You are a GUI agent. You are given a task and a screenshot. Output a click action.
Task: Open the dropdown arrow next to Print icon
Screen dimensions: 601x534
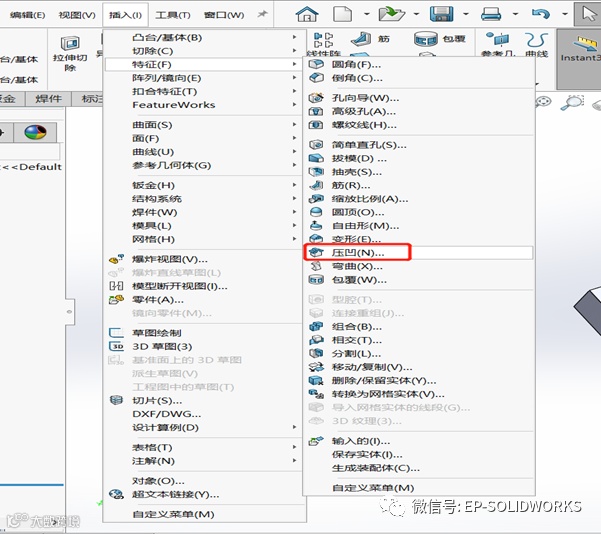click(515, 14)
